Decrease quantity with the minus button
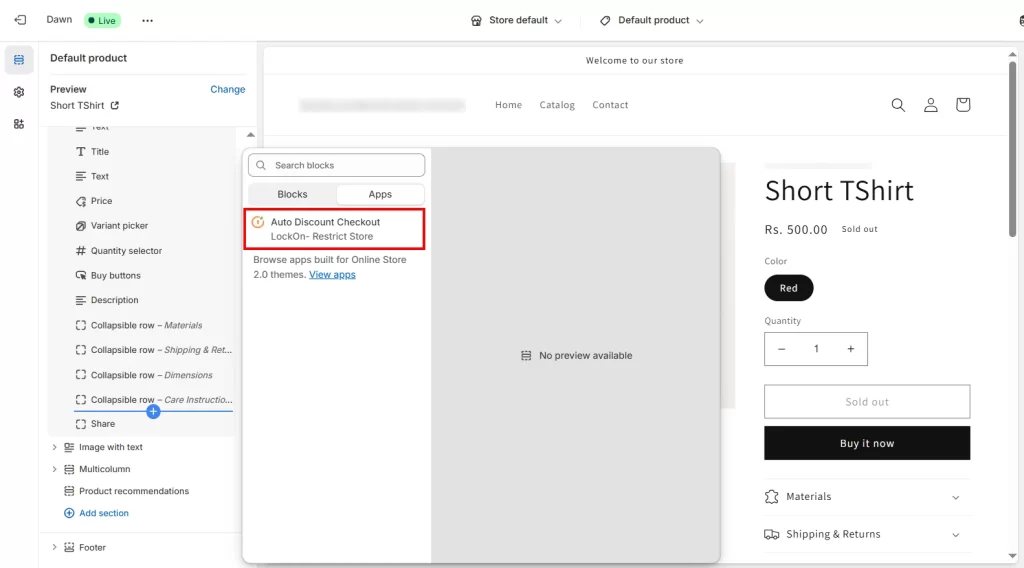The image size is (1024, 568). [782, 349]
